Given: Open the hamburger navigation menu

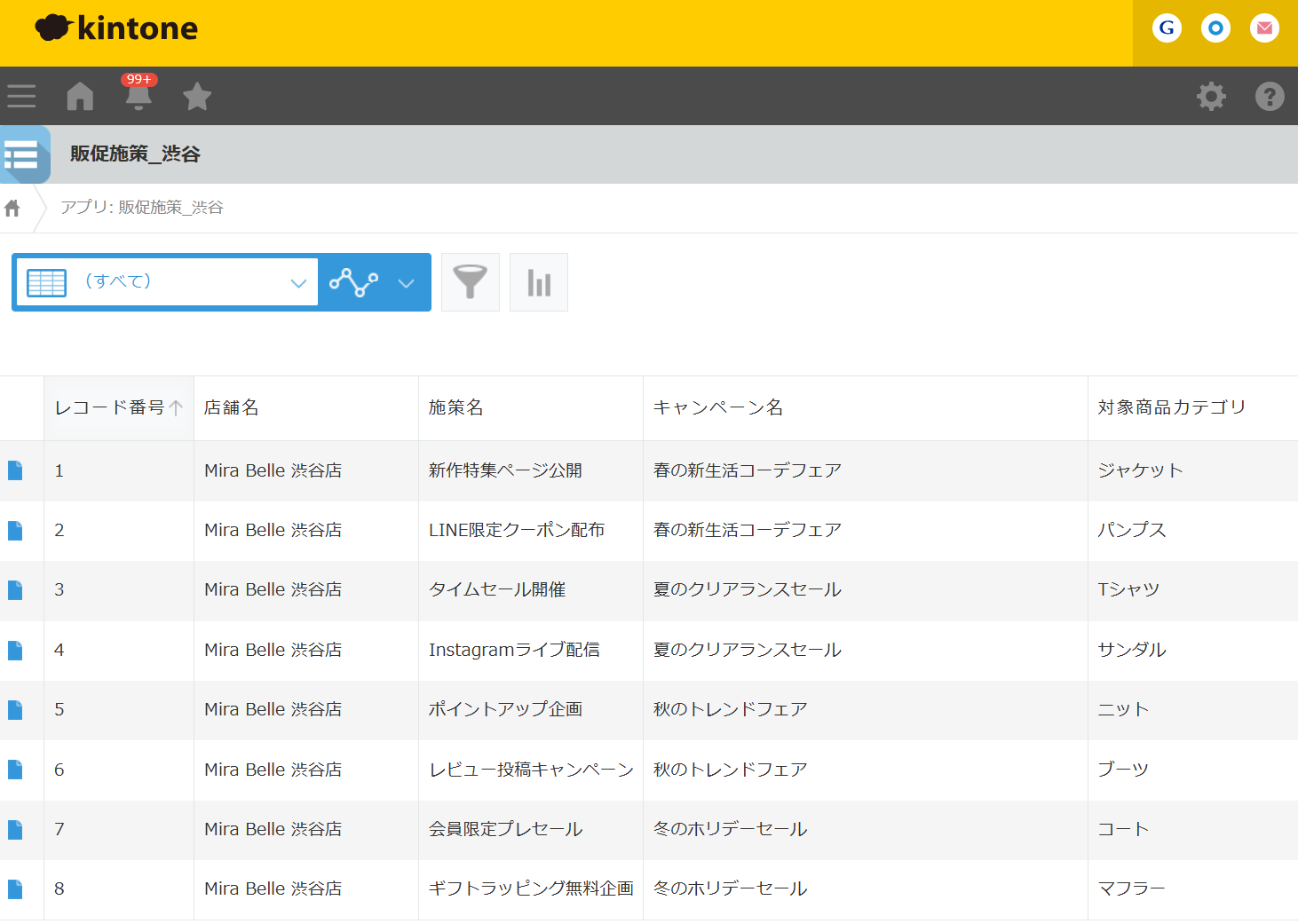Looking at the screenshot, I should (21, 96).
